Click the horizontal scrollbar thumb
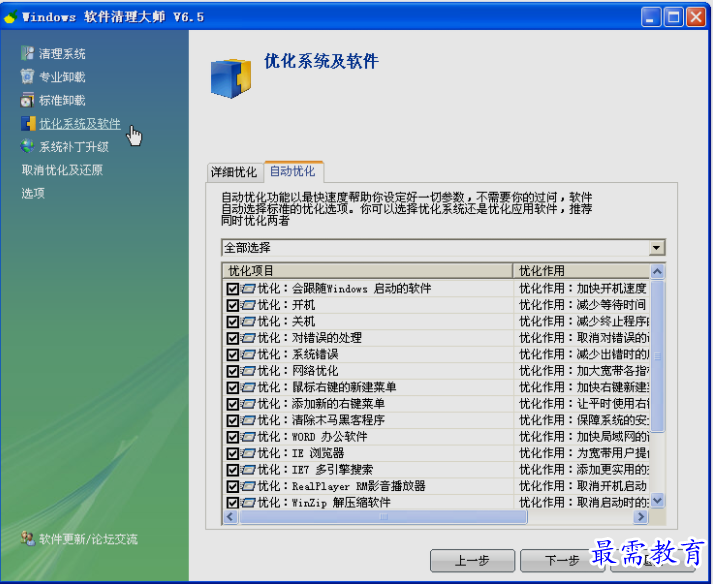 pos(383,517)
